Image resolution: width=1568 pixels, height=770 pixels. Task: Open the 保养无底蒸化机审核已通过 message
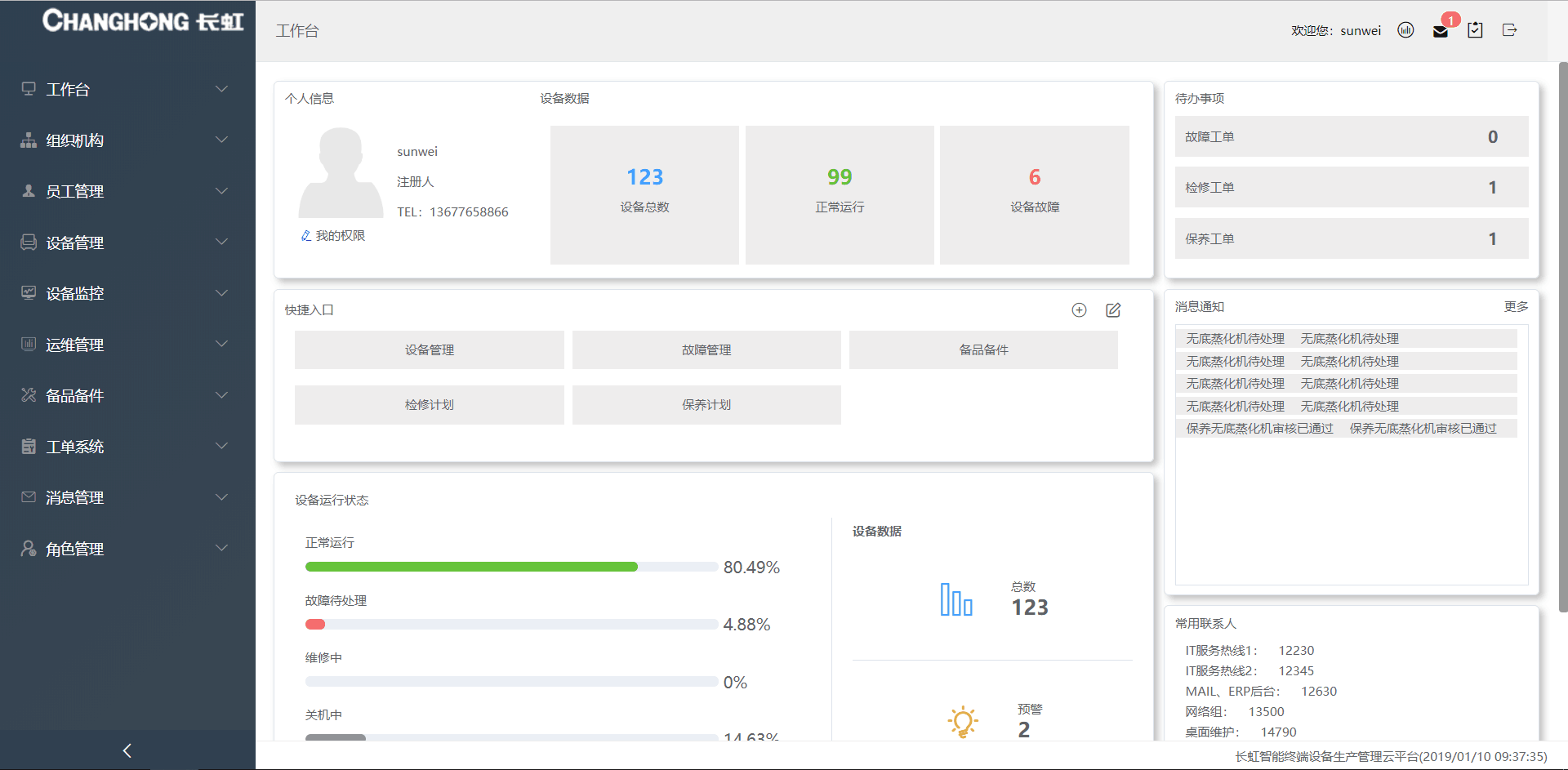[x=1346, y=429]
